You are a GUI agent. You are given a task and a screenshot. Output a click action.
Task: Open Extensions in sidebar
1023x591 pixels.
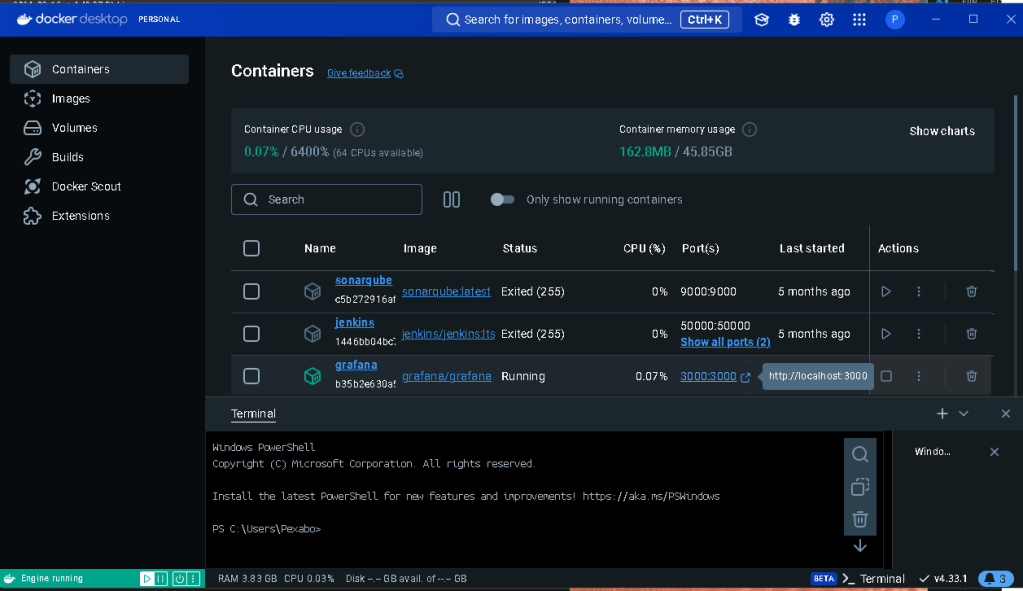99,216
